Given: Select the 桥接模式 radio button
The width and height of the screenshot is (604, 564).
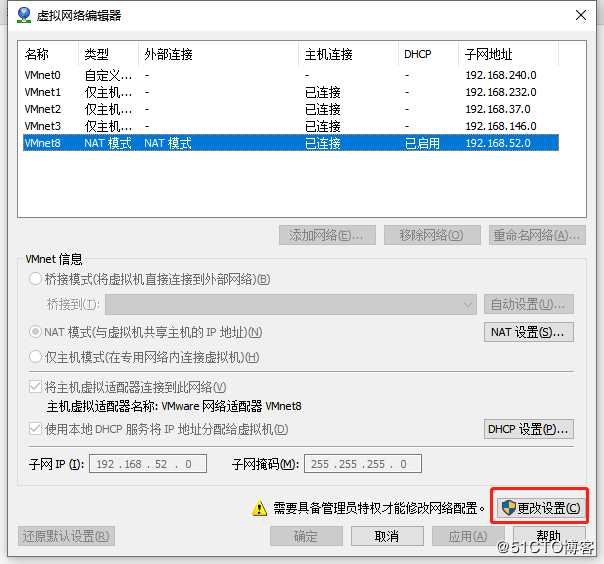Looking at the screenshot, I should click(35, 279).
